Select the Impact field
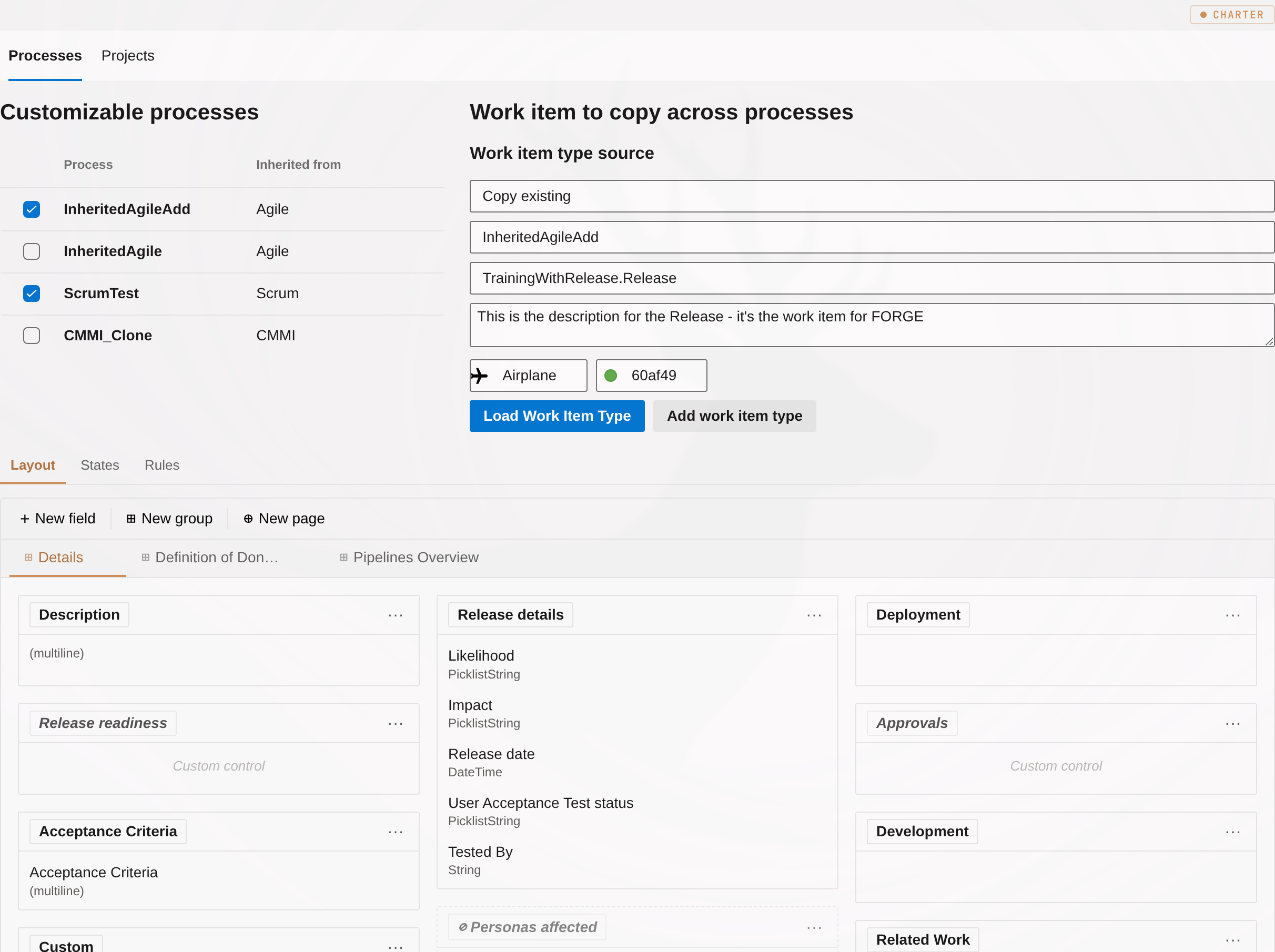Image resolution: width=1275 pixels, height=952 pixels. pyautogui.click(x=637, y=713)
